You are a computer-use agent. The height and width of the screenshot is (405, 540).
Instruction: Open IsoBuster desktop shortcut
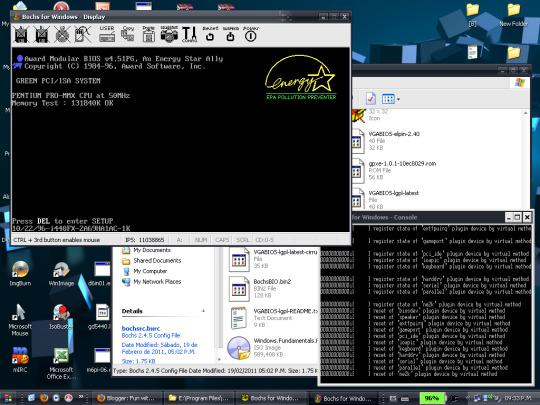tap(61, 317)
